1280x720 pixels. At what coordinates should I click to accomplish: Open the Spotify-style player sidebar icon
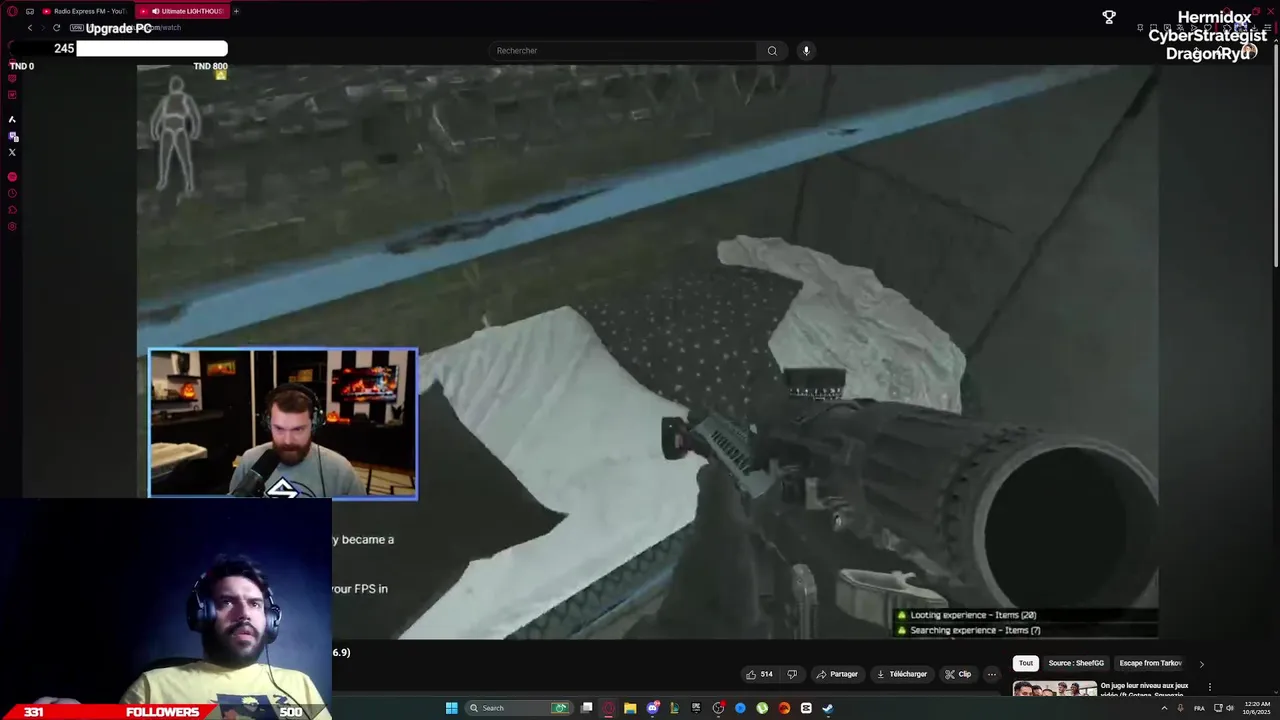click(12, 177)
